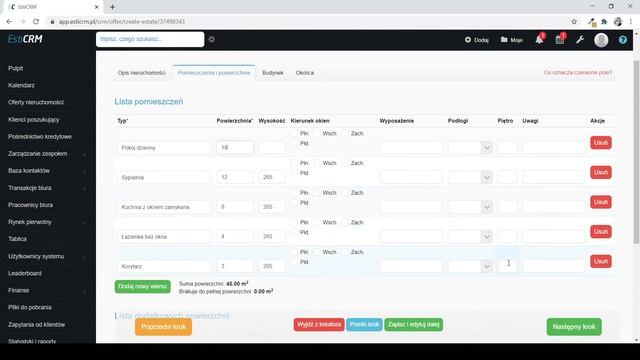The width and height of the screenshot is (640, 360).
Task: Click Typ field containing Sypialnia
Action: click(x=164, y=177)
